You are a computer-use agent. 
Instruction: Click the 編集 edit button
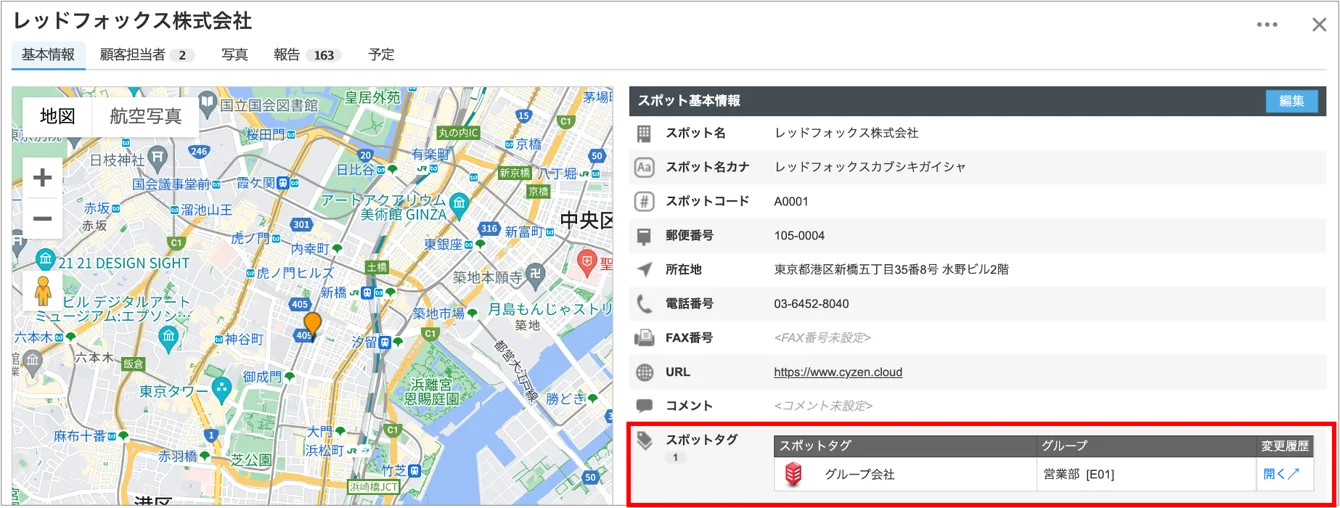coord(1292,101)
